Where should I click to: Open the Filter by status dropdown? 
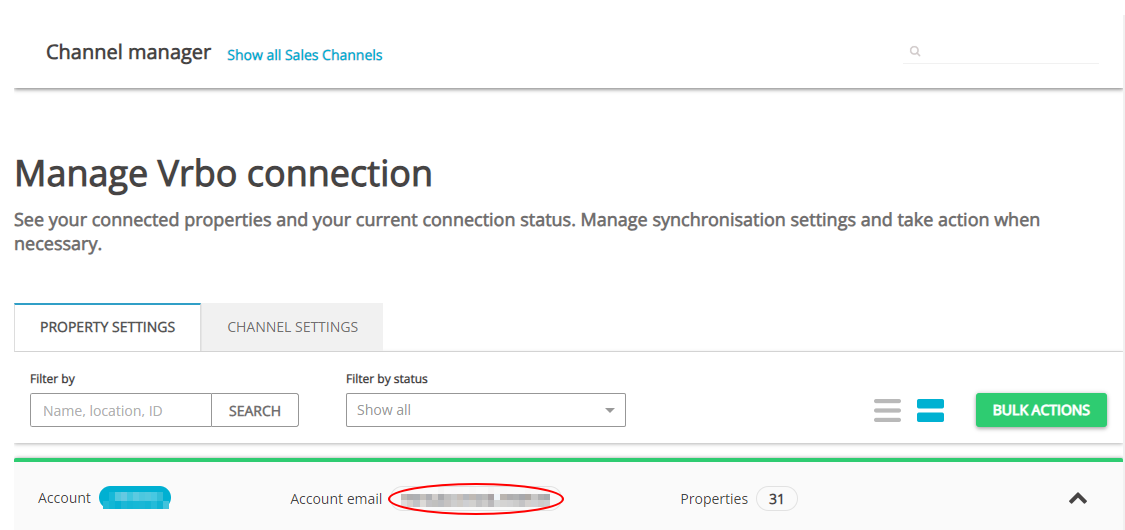(x=486, y=410)
